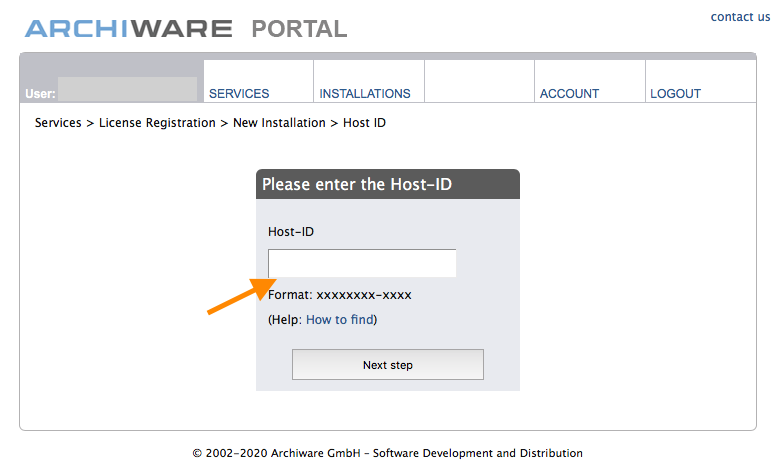Image resolution: width=777 pixels, height=475 pixels.
Task: Click the New Installation breadcrumb
Action: pos(279,123)
